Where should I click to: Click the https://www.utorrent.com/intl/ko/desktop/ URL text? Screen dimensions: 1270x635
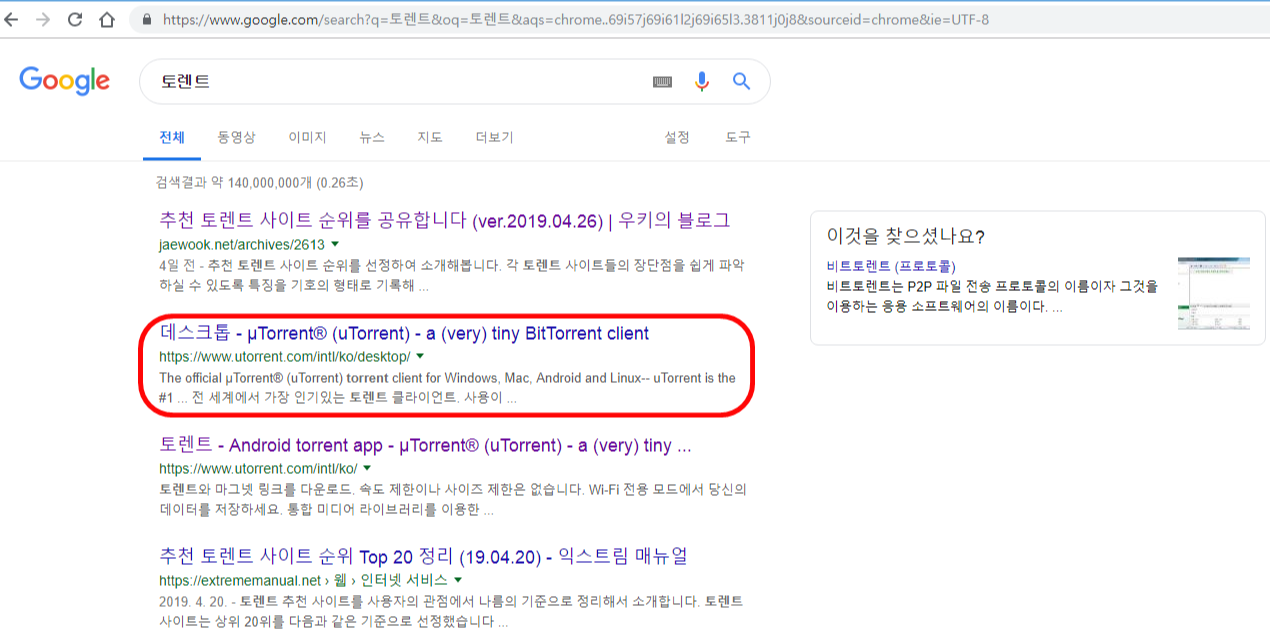coord(284,357)
